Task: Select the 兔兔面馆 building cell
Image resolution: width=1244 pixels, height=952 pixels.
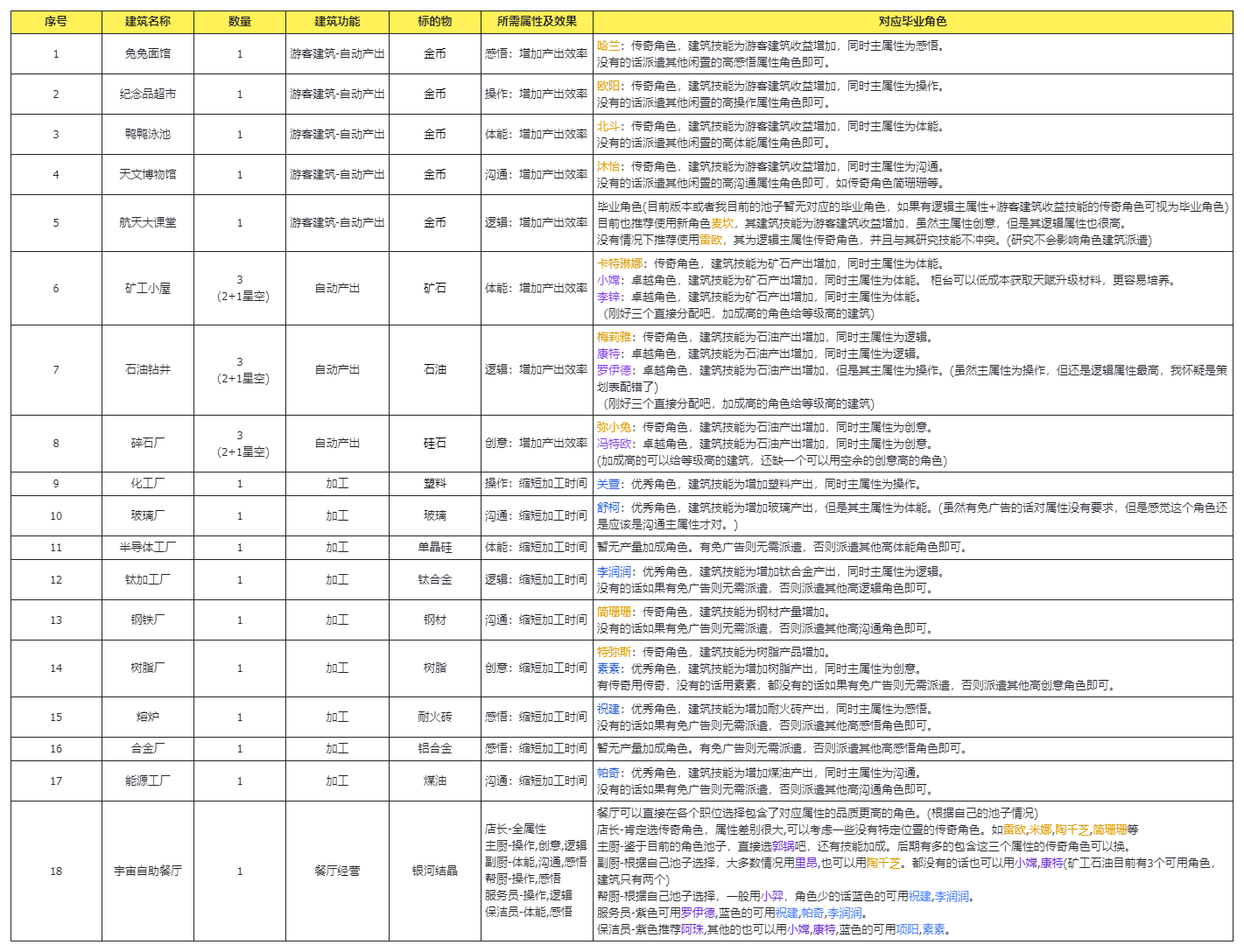Action: click(x=148, y=54)
